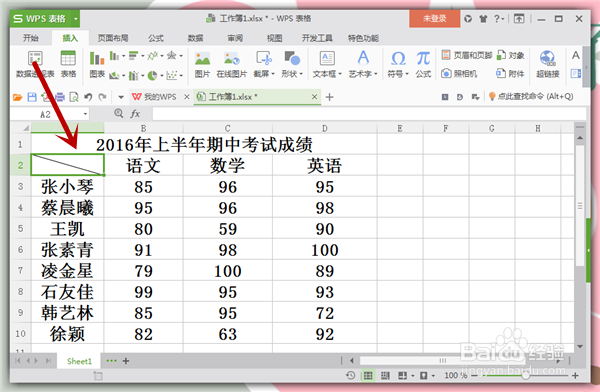This screenshot has height=392, width=600.
Task: Switch to the 公式 ribbon tab
Action: (156, 38)
